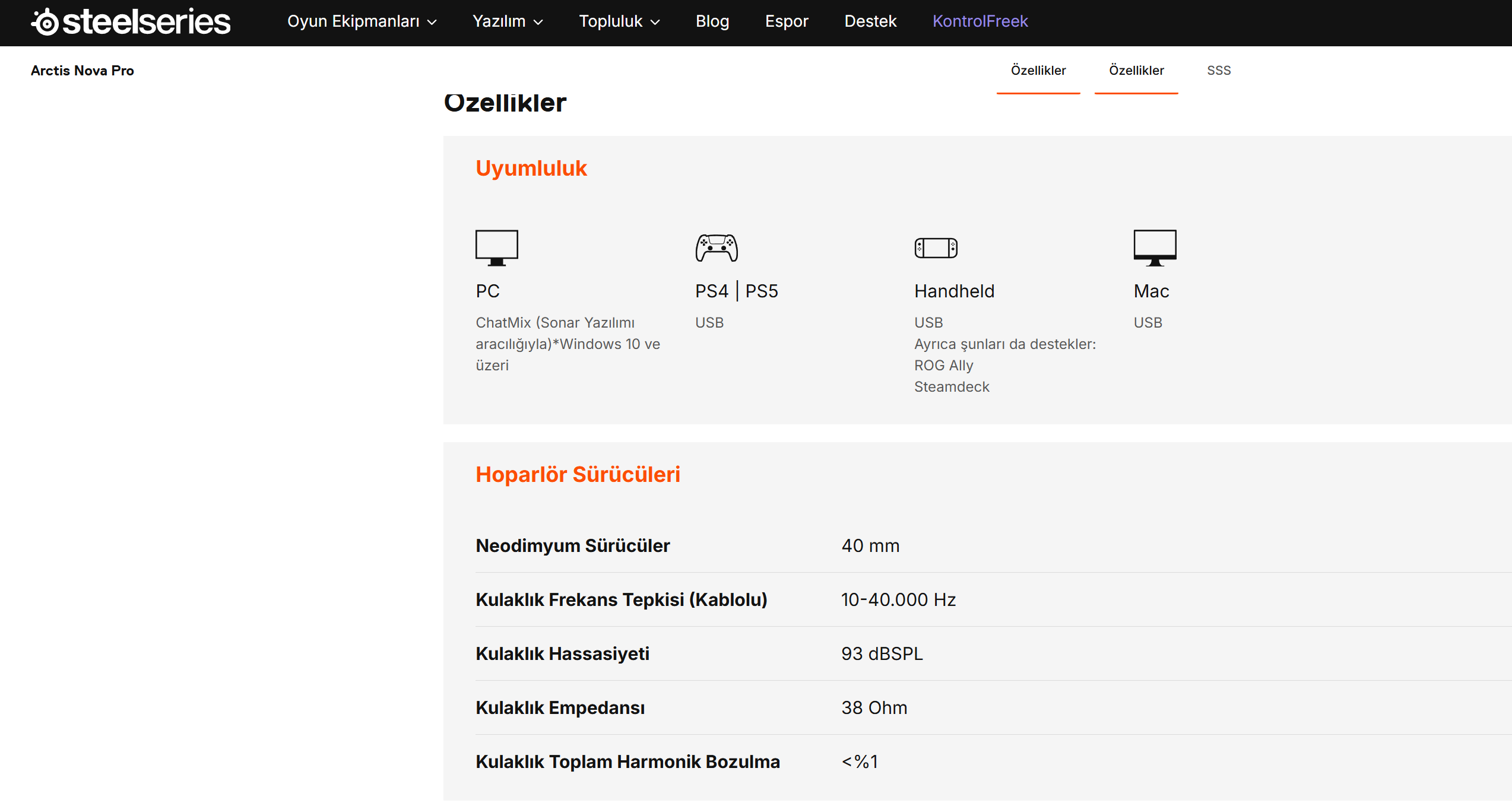Click the 40 mm value
The width and height of the screenshot is (1512, 803).
[x=870, y=546]
